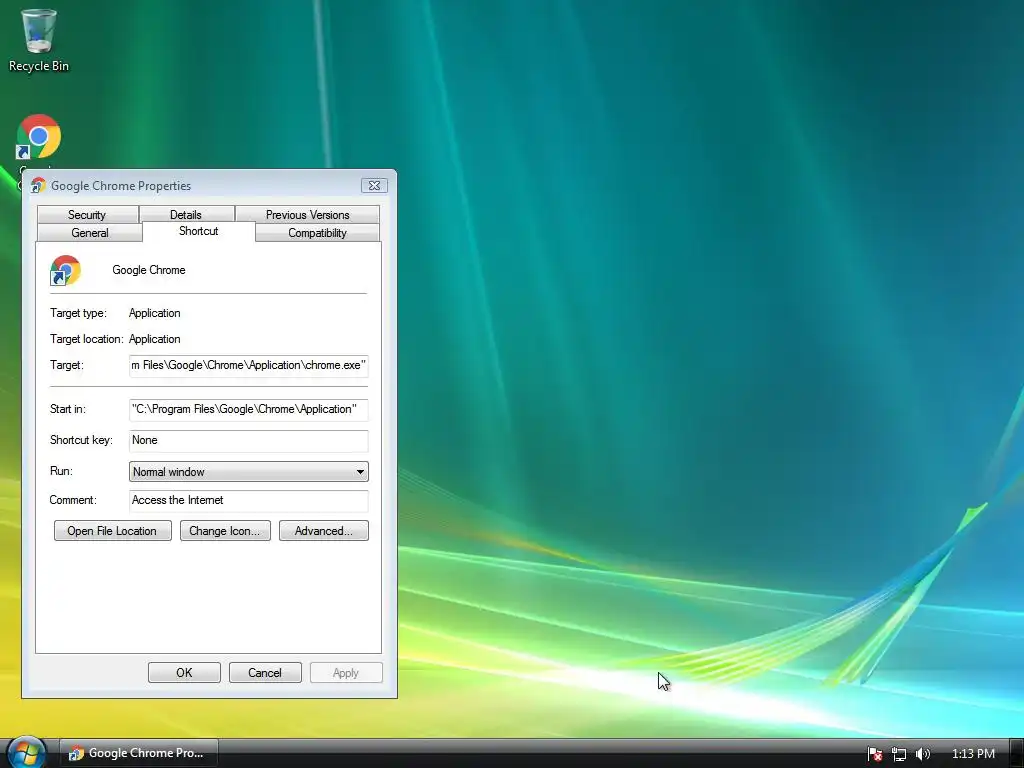Focus the Shortcut key field
Viewport: 1024px width, 768px height.
[249, 440]
